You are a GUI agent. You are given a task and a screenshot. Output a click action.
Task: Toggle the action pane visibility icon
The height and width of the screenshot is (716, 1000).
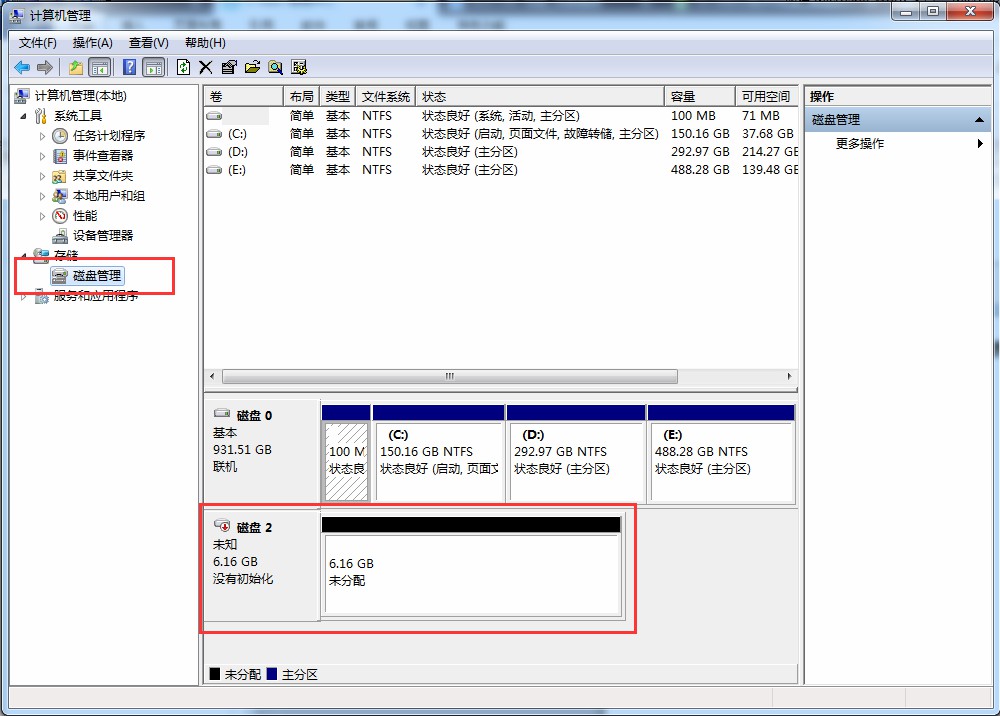tap(152, 67)
